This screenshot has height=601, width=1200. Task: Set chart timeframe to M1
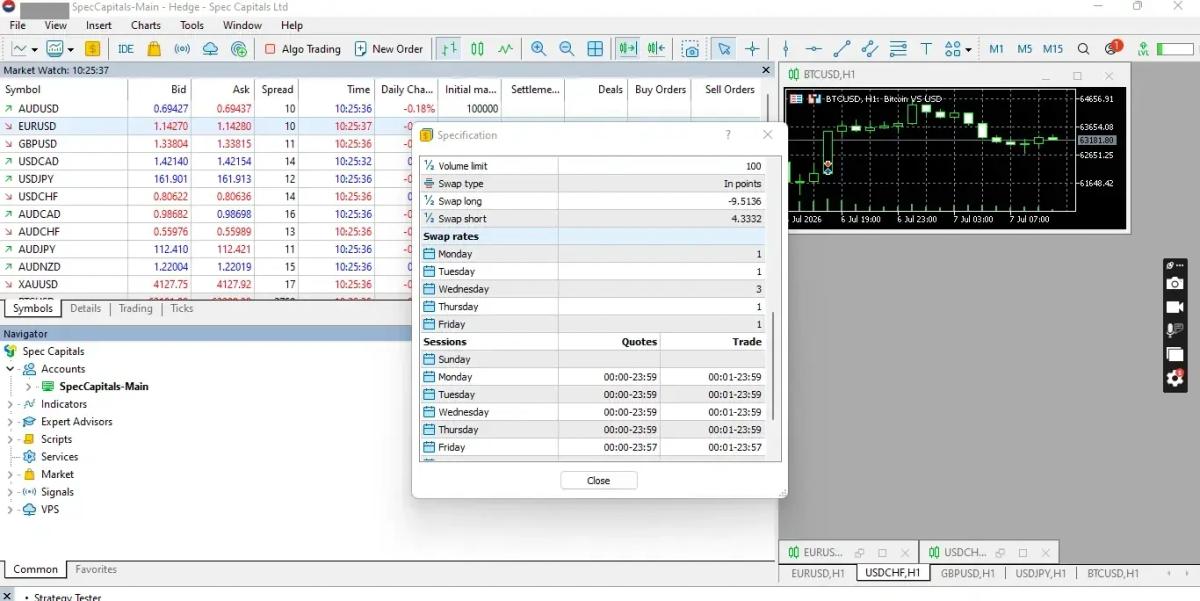tap(997, 48)
